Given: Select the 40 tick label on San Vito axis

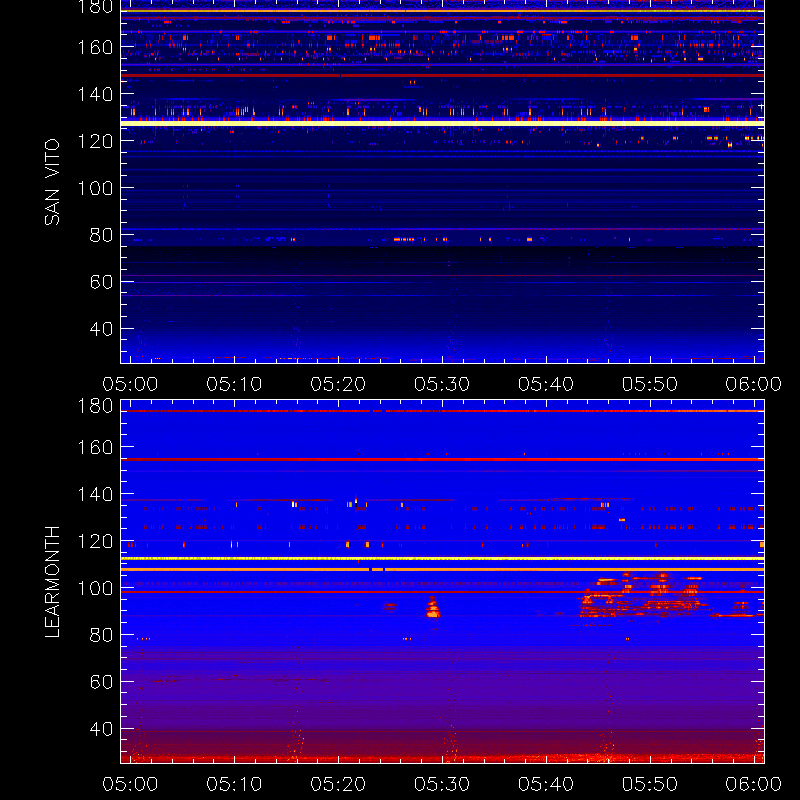Looking at the screenshot, I should tap(102, 329).
